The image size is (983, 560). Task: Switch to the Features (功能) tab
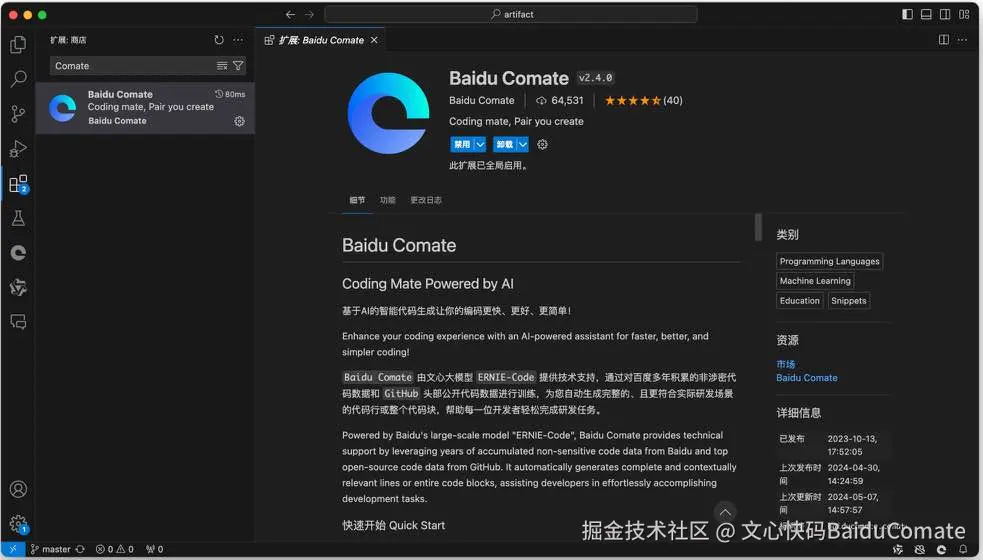387,200
